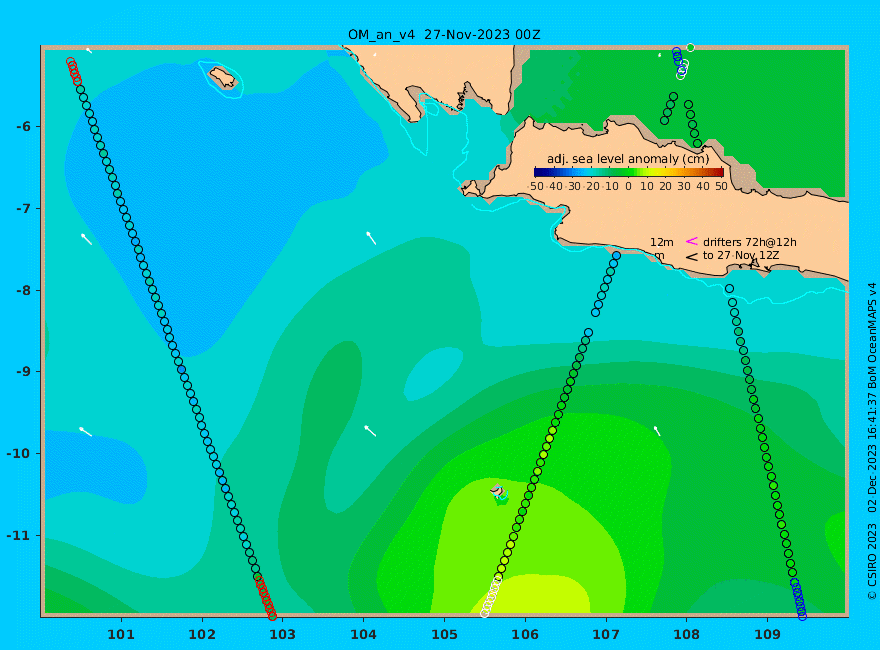This screenshot has height=650, width=880.
Task: Click the light blue circle at the coast near 107E
Action: [x=616, y=256]
